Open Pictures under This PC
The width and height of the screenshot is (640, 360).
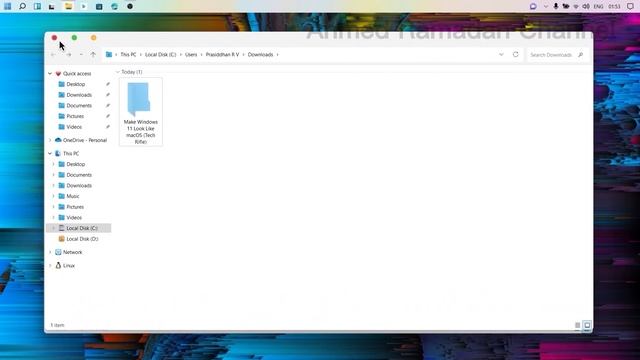coord(75,207)
